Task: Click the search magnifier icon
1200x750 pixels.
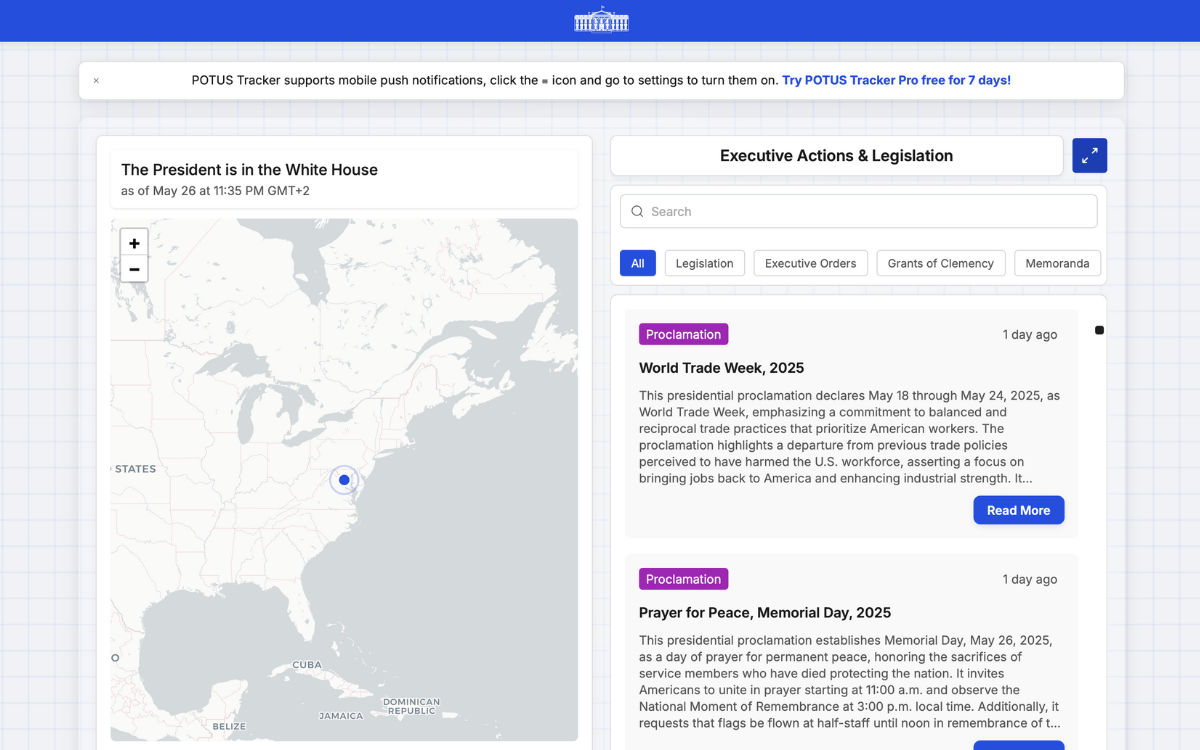Action: (x=637, y=211)
